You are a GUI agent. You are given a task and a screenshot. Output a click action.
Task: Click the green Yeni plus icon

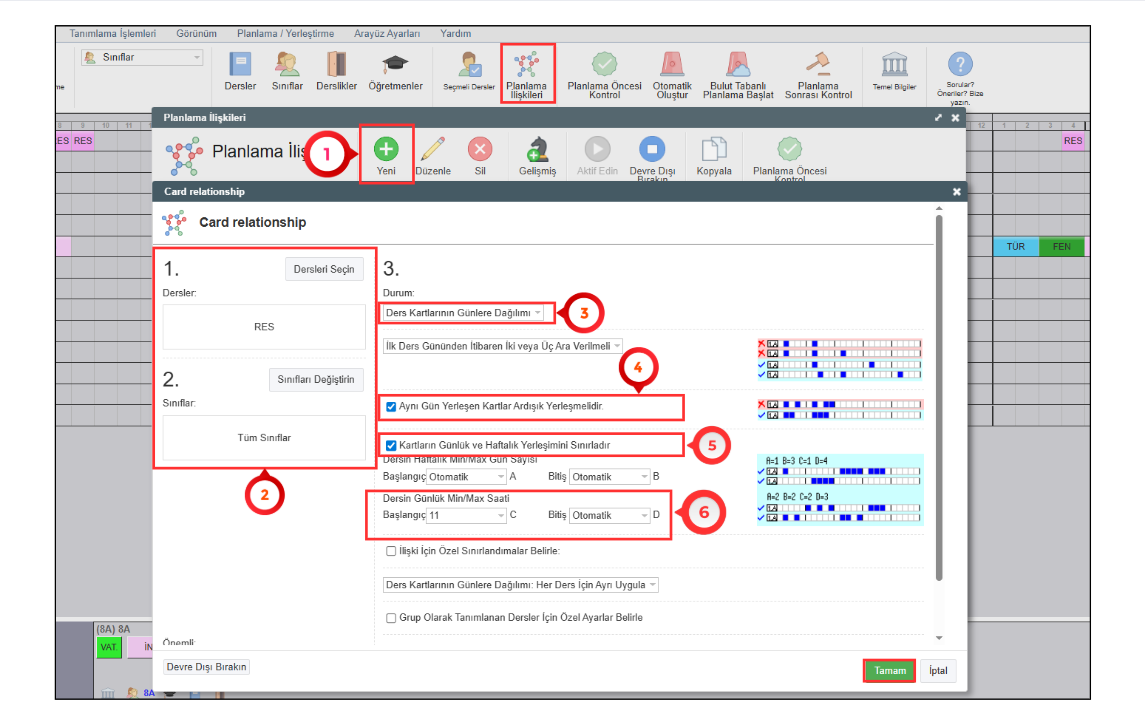pyautogui.click(x=386, y=150)
